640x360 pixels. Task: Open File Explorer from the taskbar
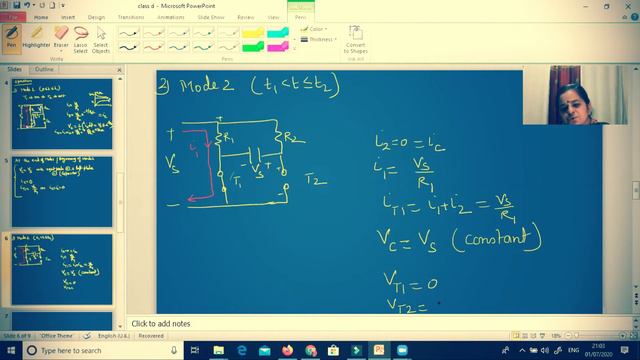click(218, 350)
